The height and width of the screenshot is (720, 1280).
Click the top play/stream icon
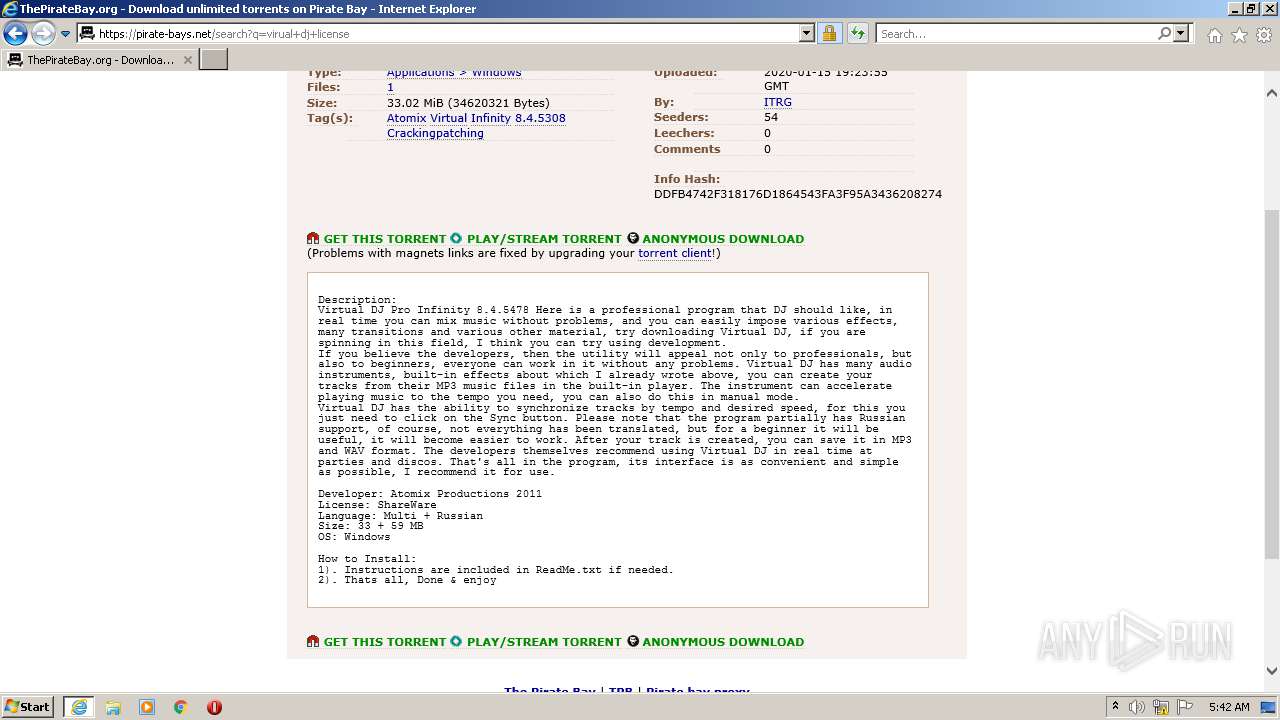point(456,239)
